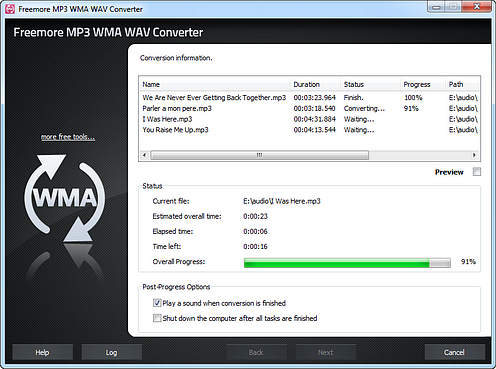Minimize the converter window
Screen dimensions: 496x369
[x=437, y=7]
